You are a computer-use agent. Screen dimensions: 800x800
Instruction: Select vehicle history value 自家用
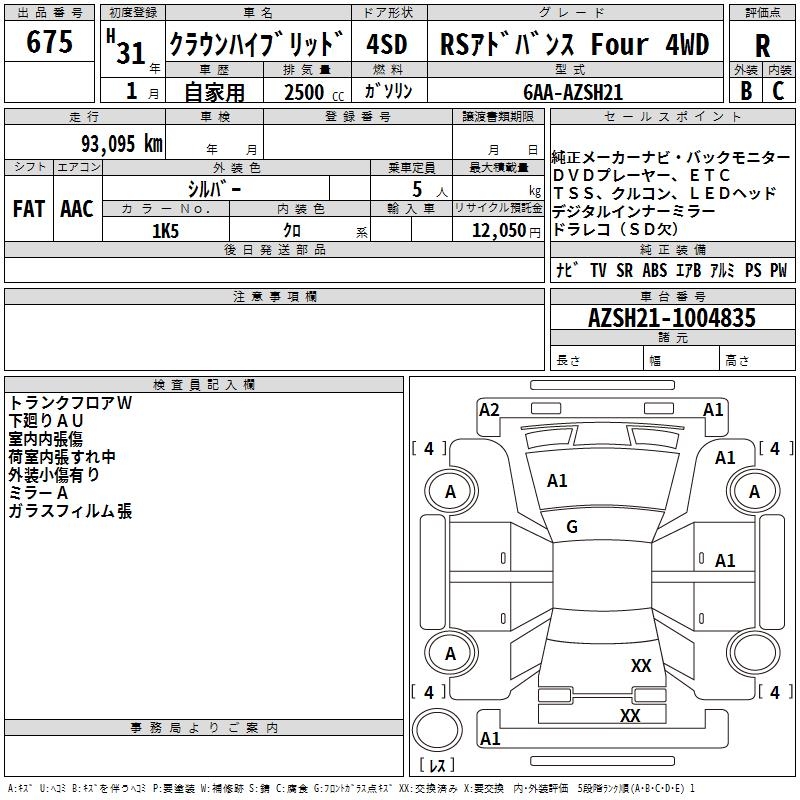click(214, 92)
